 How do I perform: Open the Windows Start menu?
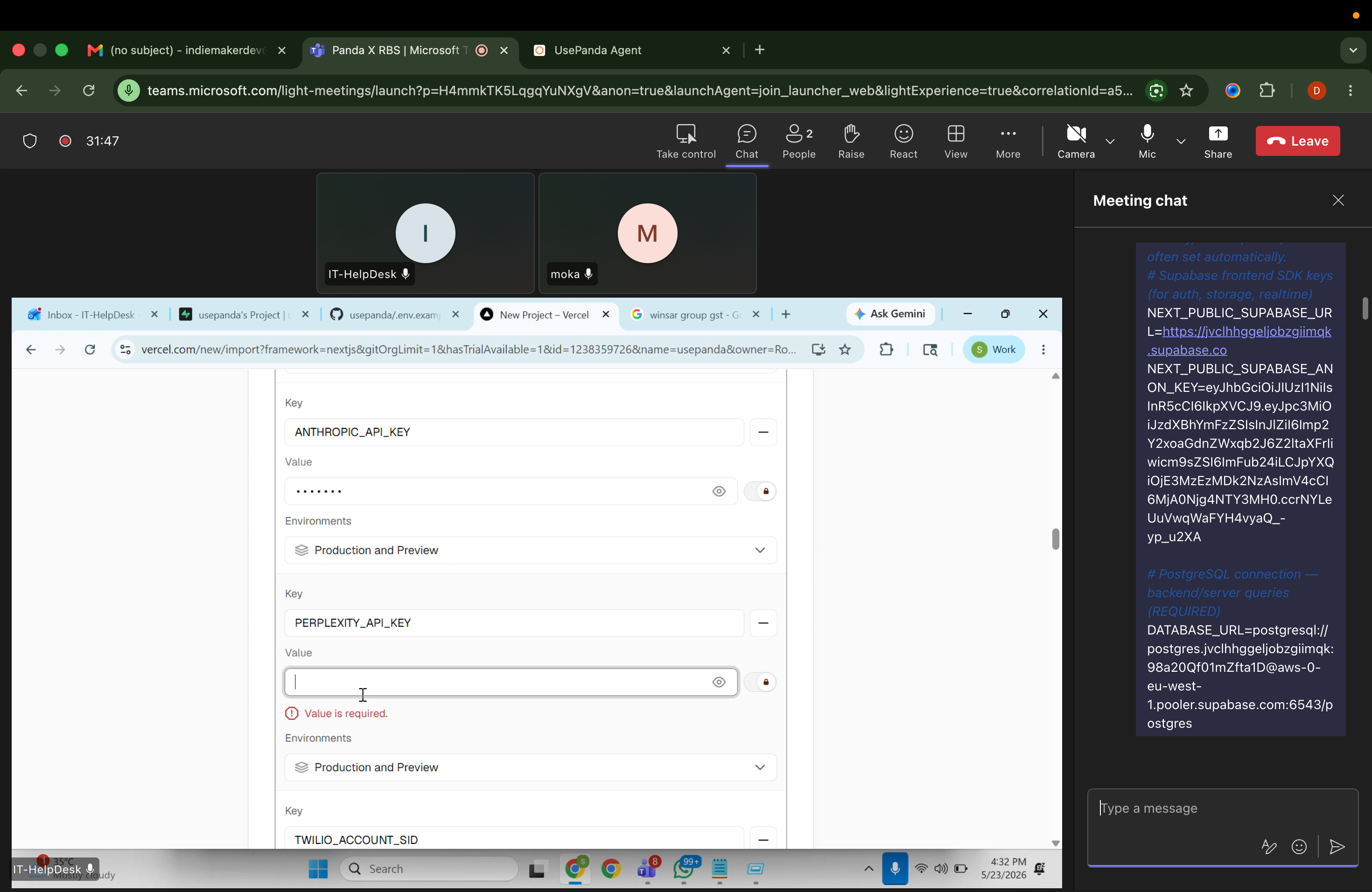coord(318,869)
